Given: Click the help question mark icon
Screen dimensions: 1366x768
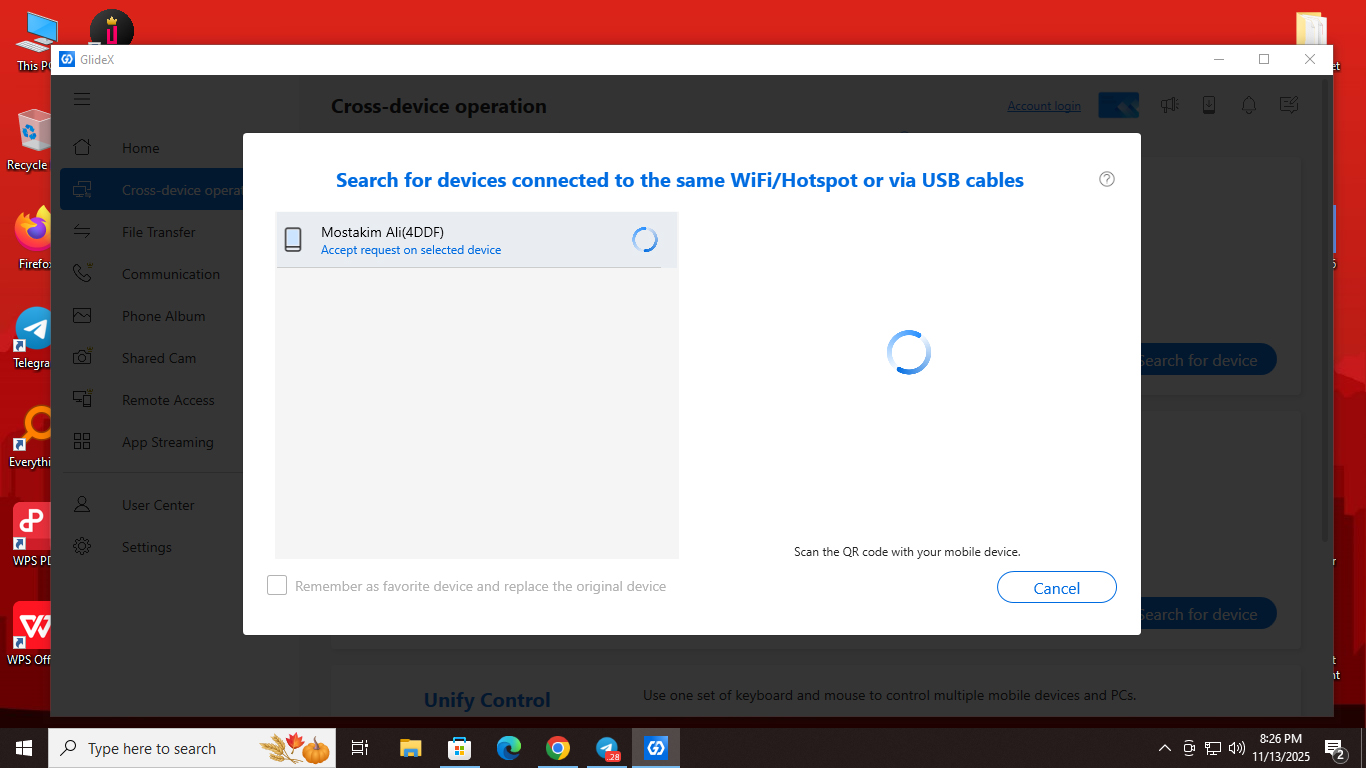Looking at the screenshot, I should pyautogui.click(x=1106, y=179).
